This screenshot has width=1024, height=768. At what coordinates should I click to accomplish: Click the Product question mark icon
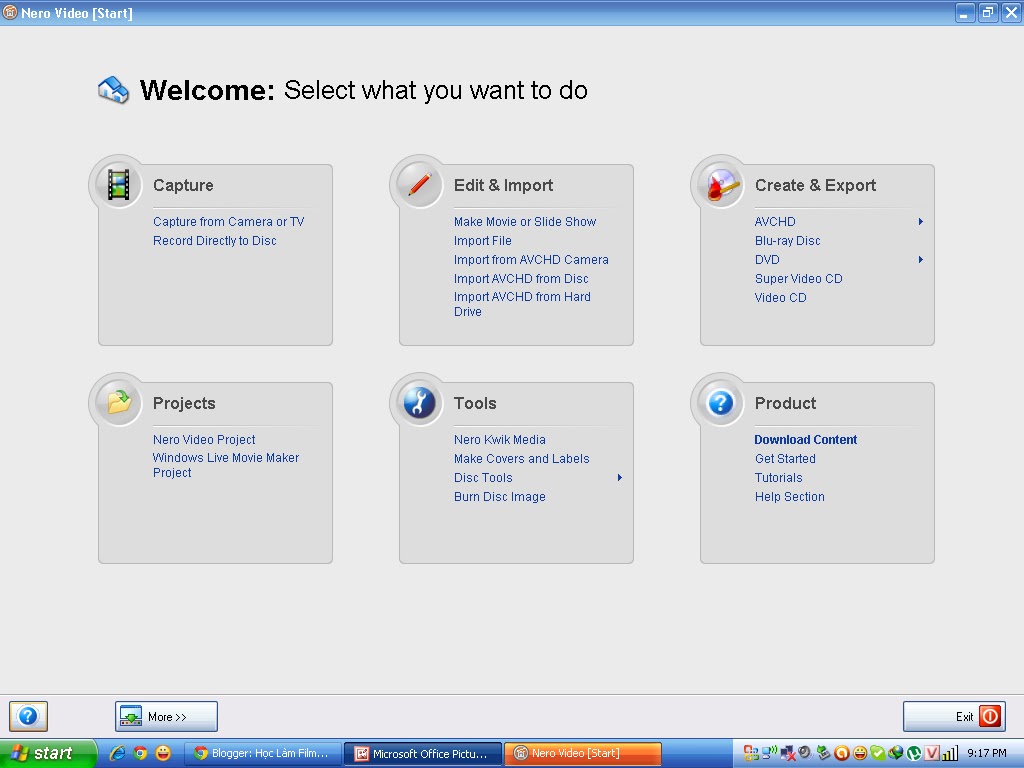point(721,403)
